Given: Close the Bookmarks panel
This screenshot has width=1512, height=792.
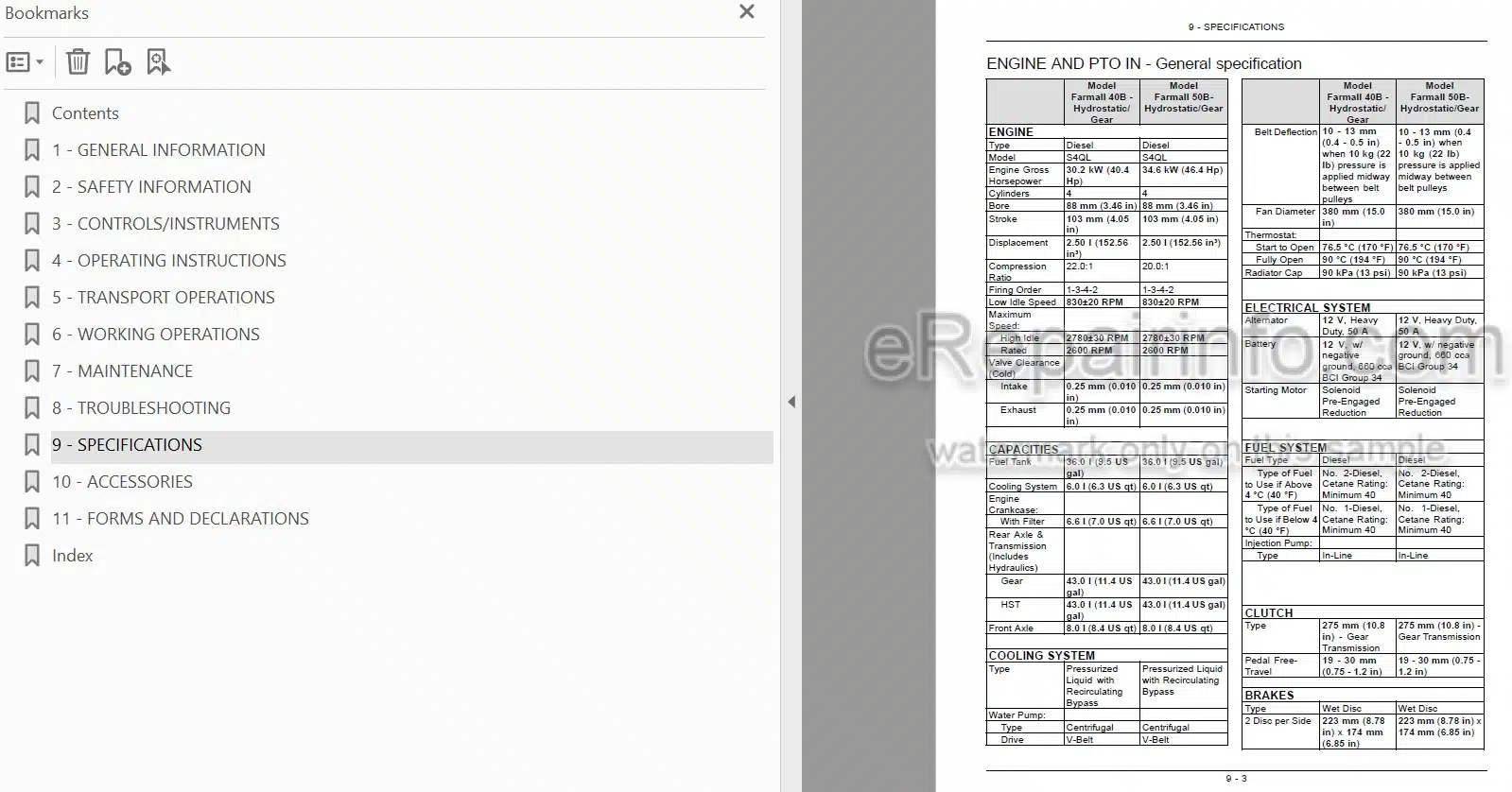Looking at the screenshot, I should coord(747,11).
